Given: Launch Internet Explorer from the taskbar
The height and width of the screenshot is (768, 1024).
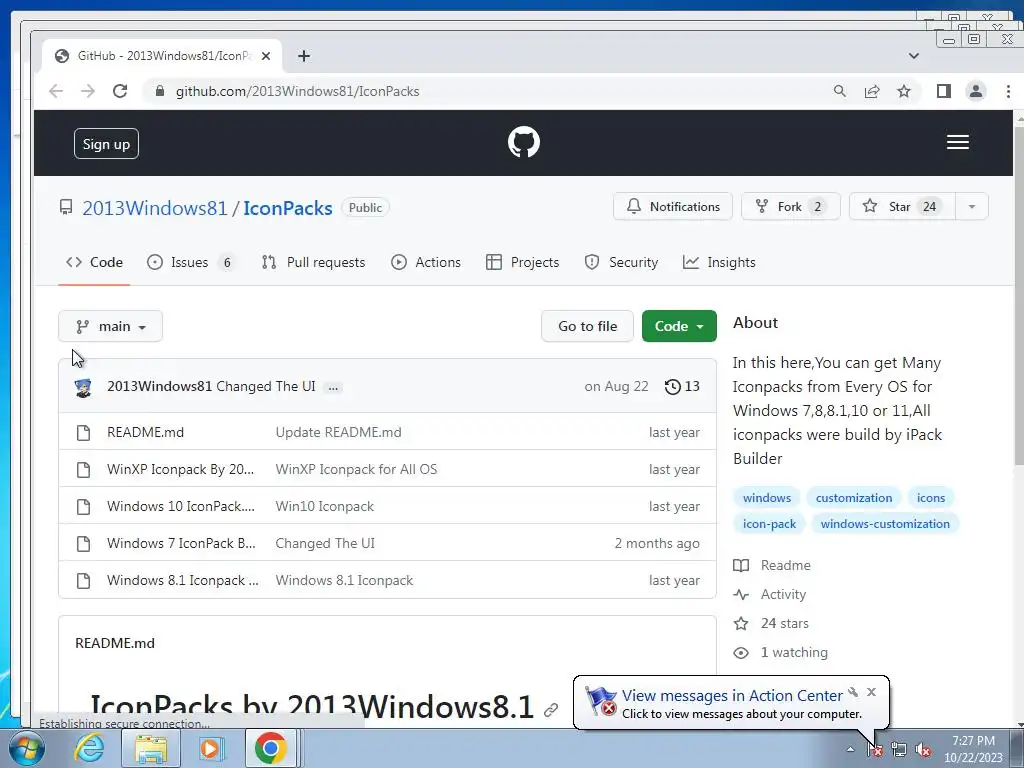Looking at the screenshot, I should [x=89, y=748].
